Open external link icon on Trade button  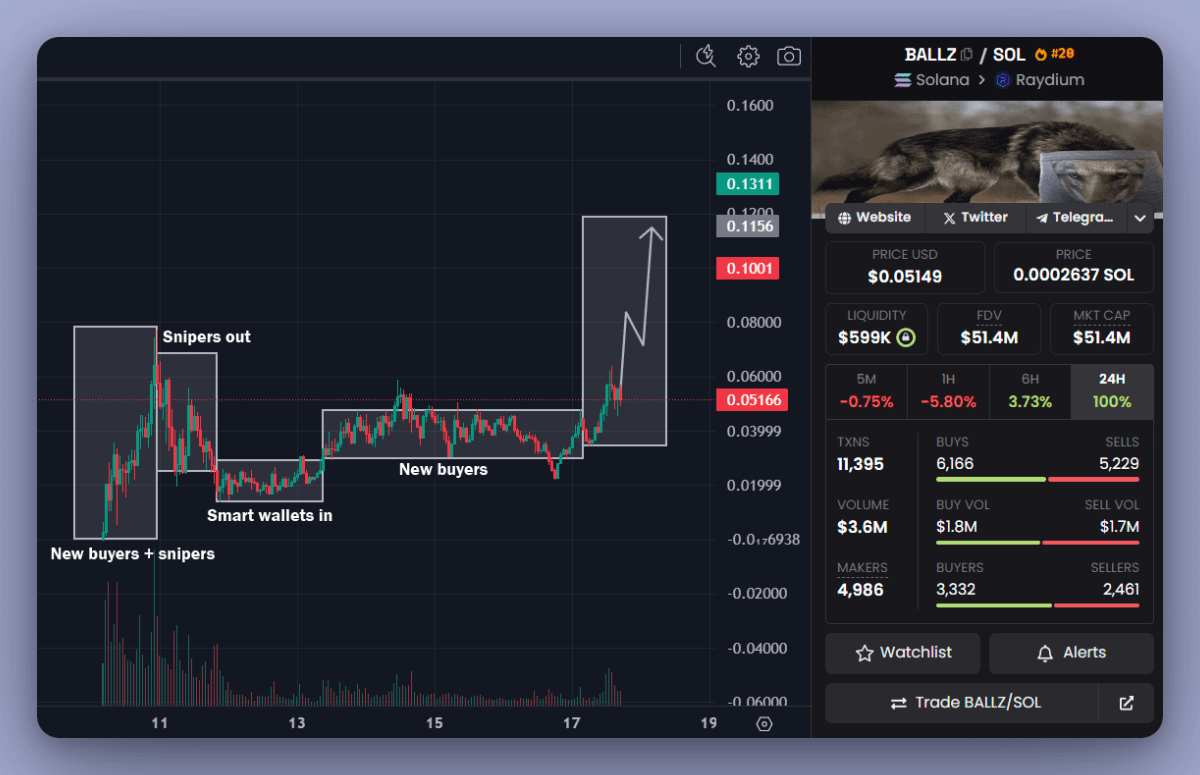(1127, 703)
